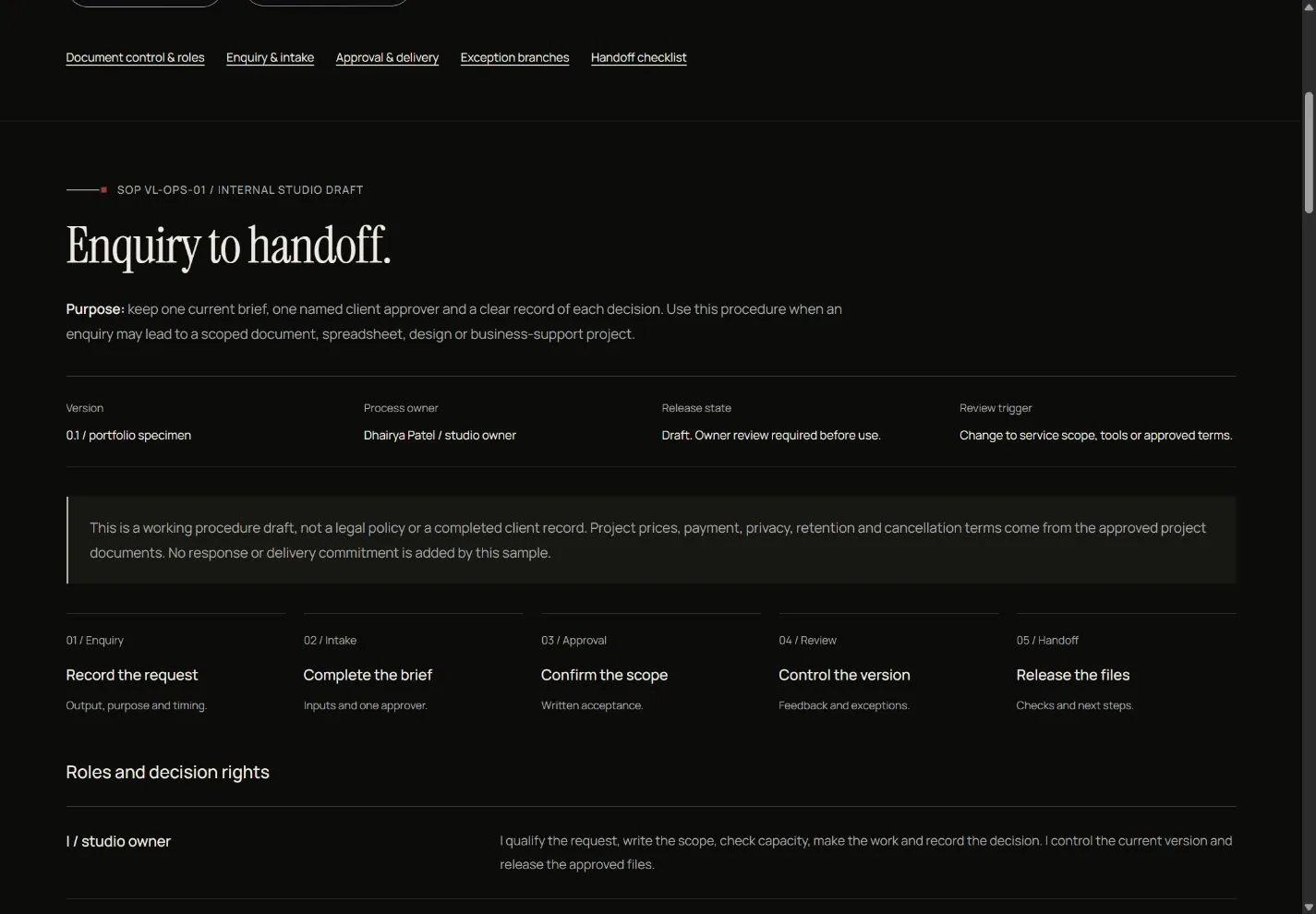This screenshot has height=914, width=1316.
Task: Click the 'I / studio owner' role row
Action: pyautogui.click(x=651, y=852)
